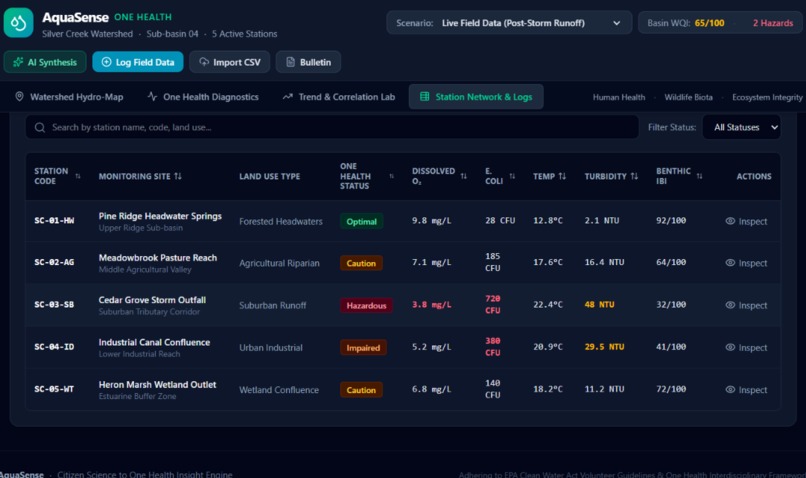Click the 380 CFU E. coli value
The height and width of the screenshot is (478, 806).
[492, 346]
